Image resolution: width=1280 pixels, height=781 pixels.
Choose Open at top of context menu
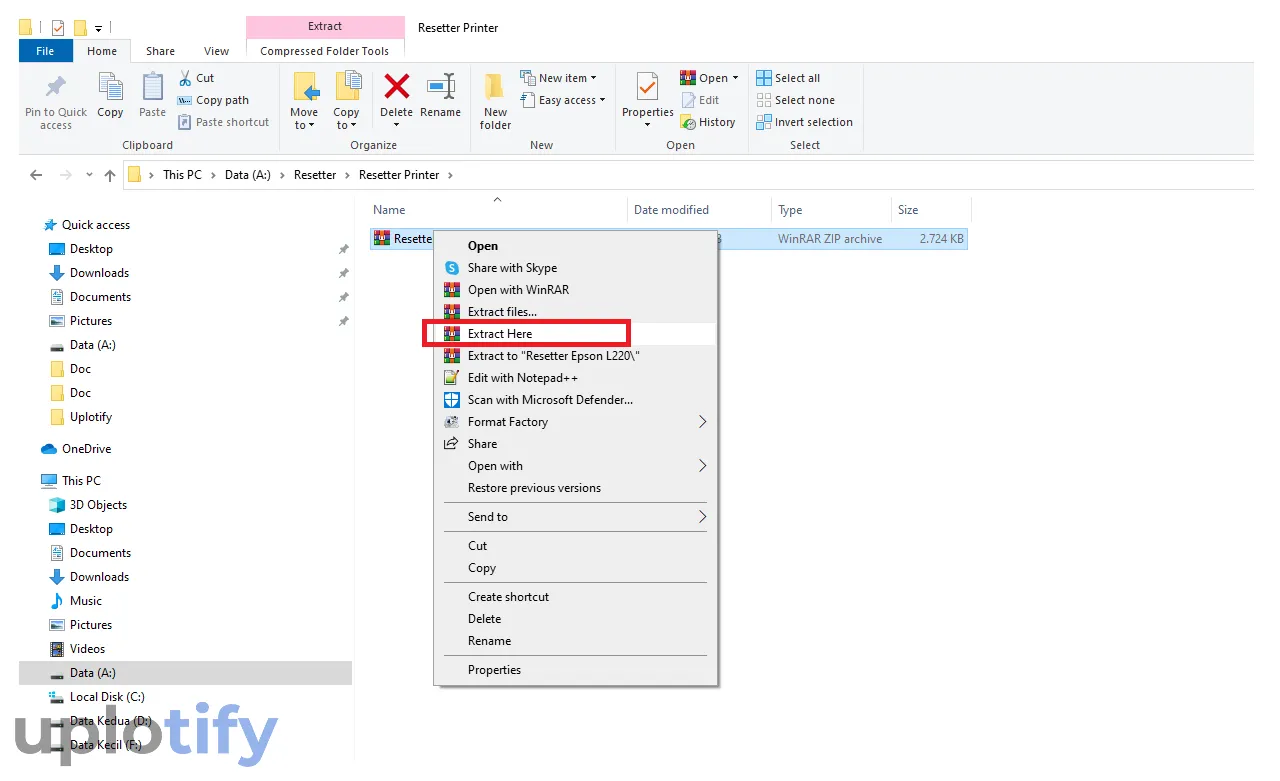tap(575, 246)
